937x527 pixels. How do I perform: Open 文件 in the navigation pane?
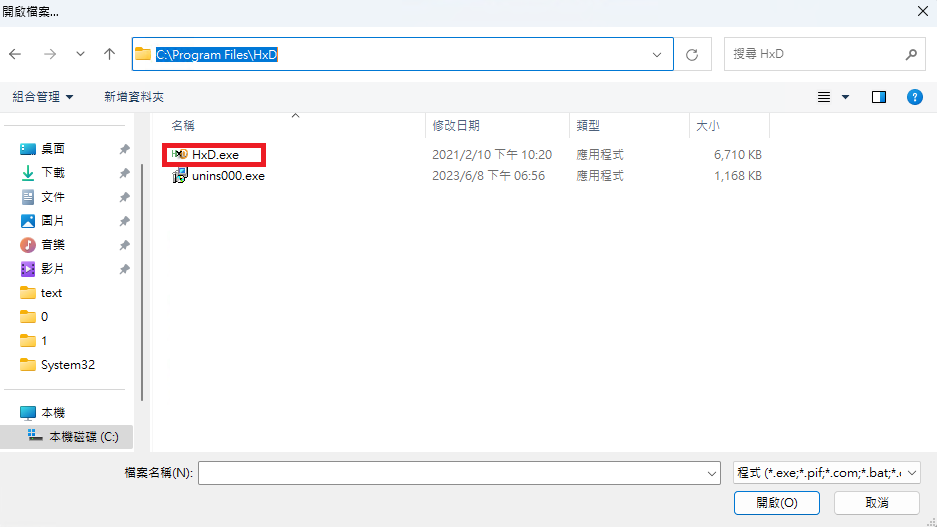point(53,197)
